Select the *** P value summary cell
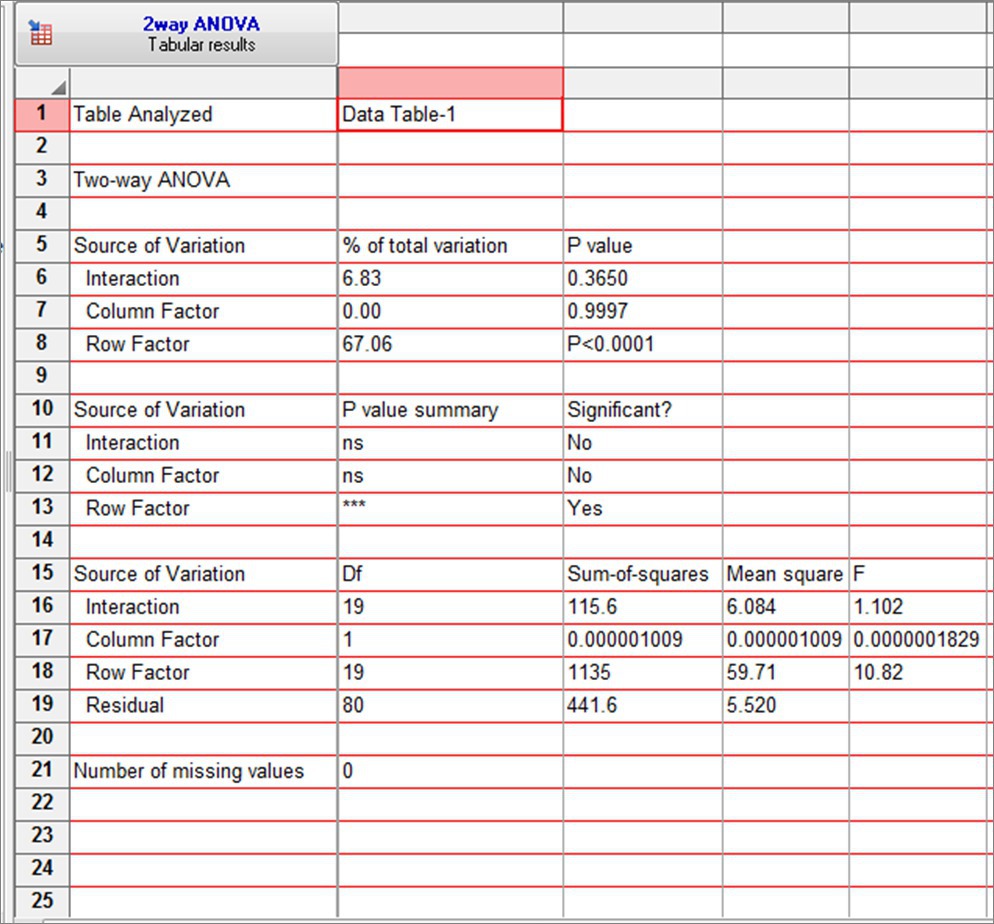 point(450,508)
